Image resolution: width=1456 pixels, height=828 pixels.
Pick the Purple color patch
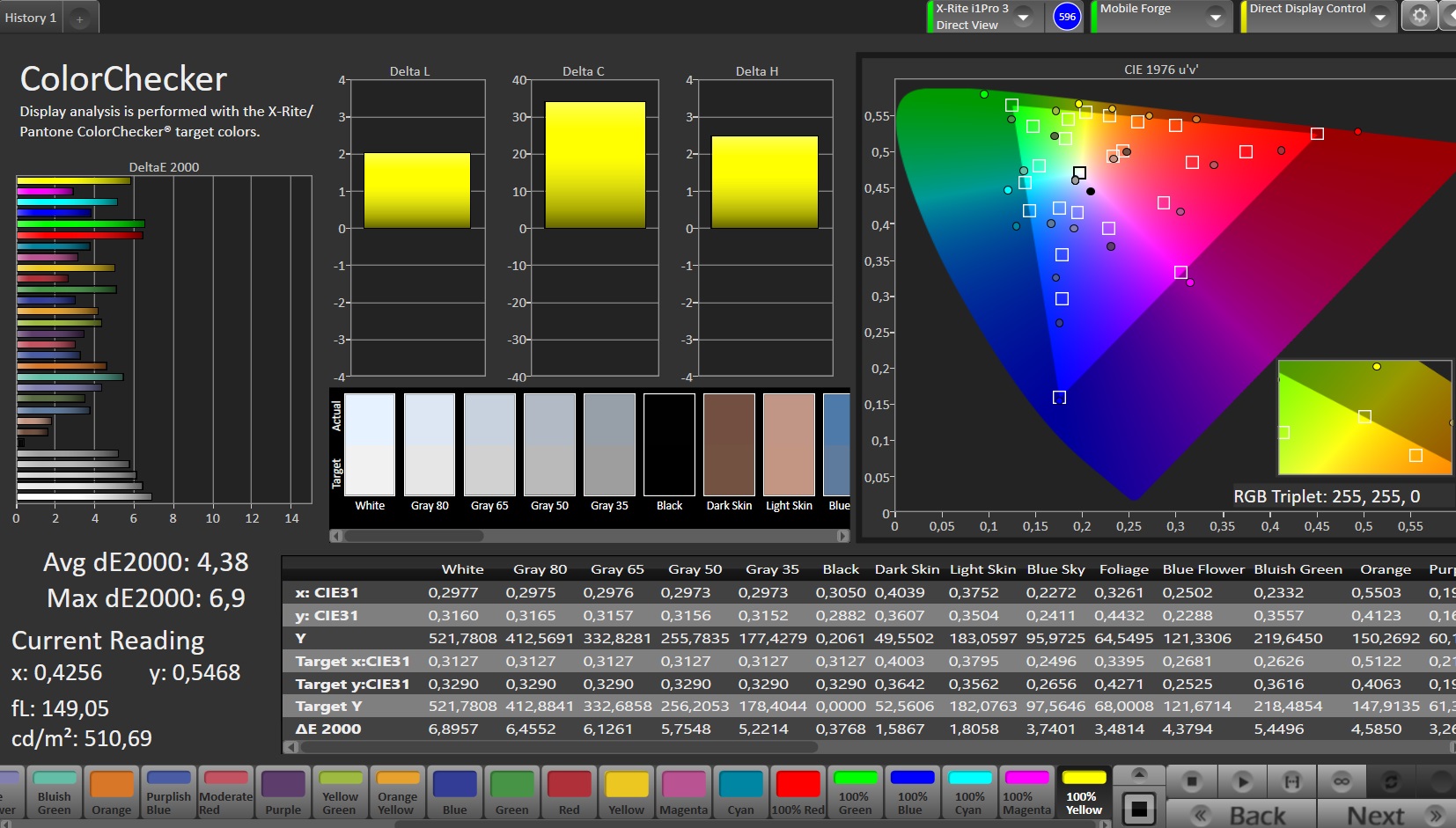(283, 792)
